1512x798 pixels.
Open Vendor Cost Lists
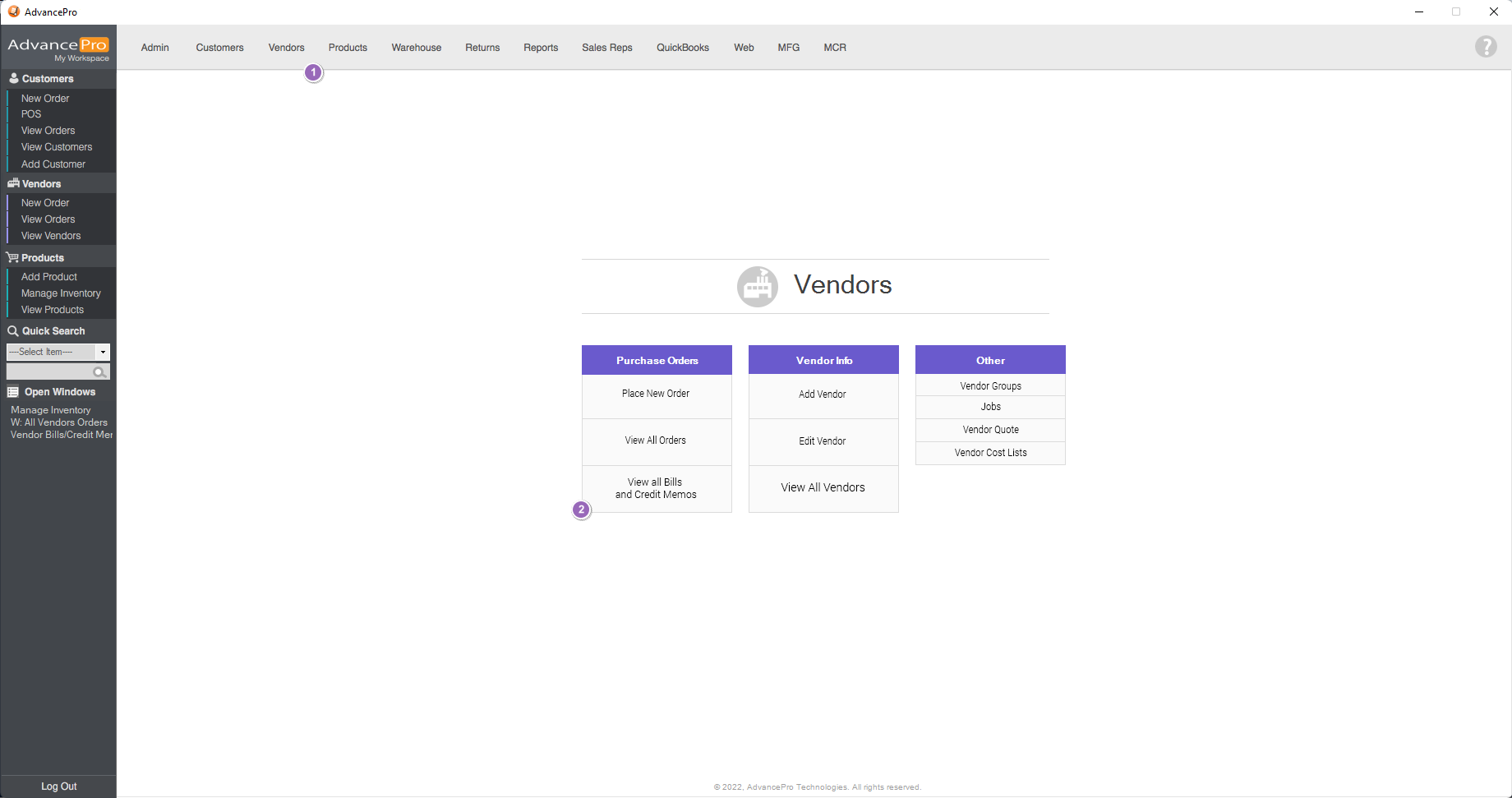(990, 453)
